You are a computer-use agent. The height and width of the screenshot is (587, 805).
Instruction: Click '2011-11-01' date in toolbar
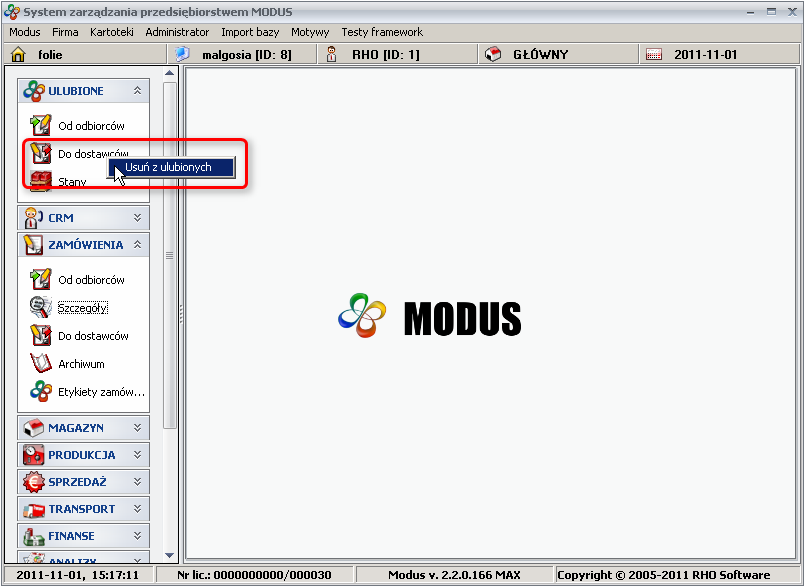tap(705, 54)
